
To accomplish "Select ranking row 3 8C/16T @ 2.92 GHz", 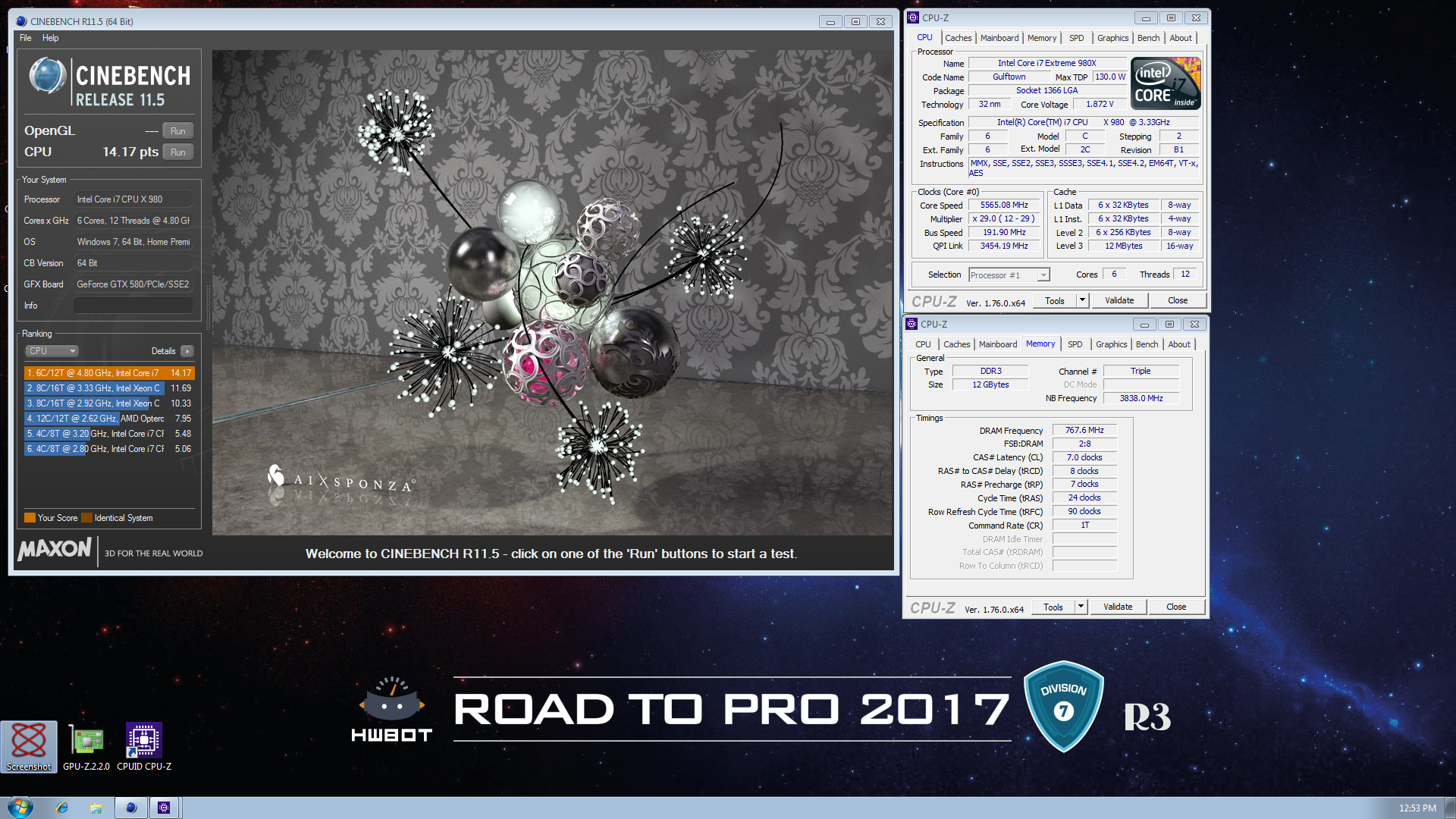I will point(109,403).
